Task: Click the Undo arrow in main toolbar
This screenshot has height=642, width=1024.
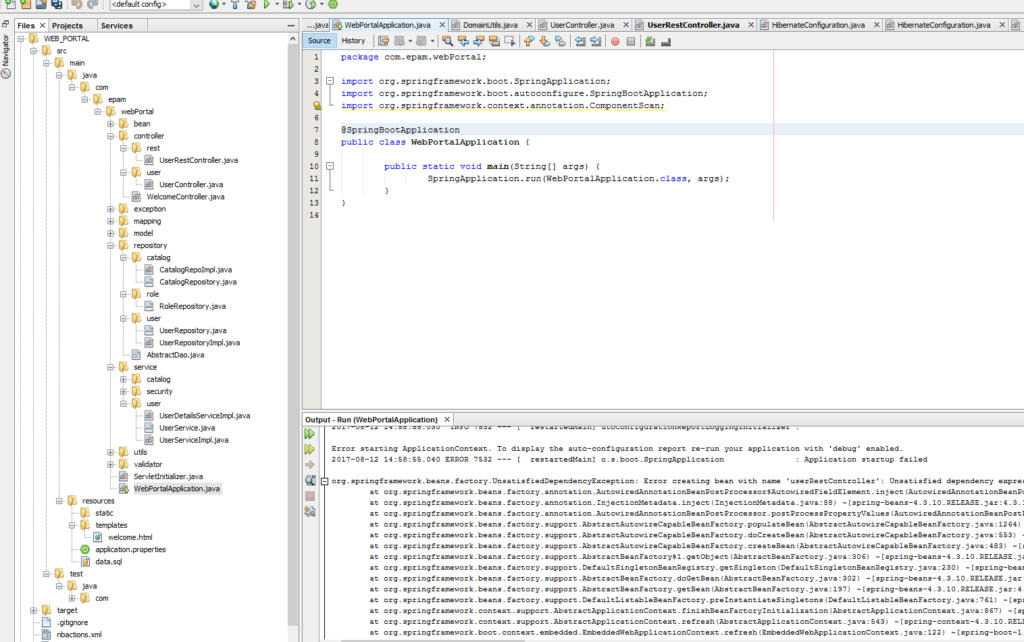Action: (x=77, y=5)
